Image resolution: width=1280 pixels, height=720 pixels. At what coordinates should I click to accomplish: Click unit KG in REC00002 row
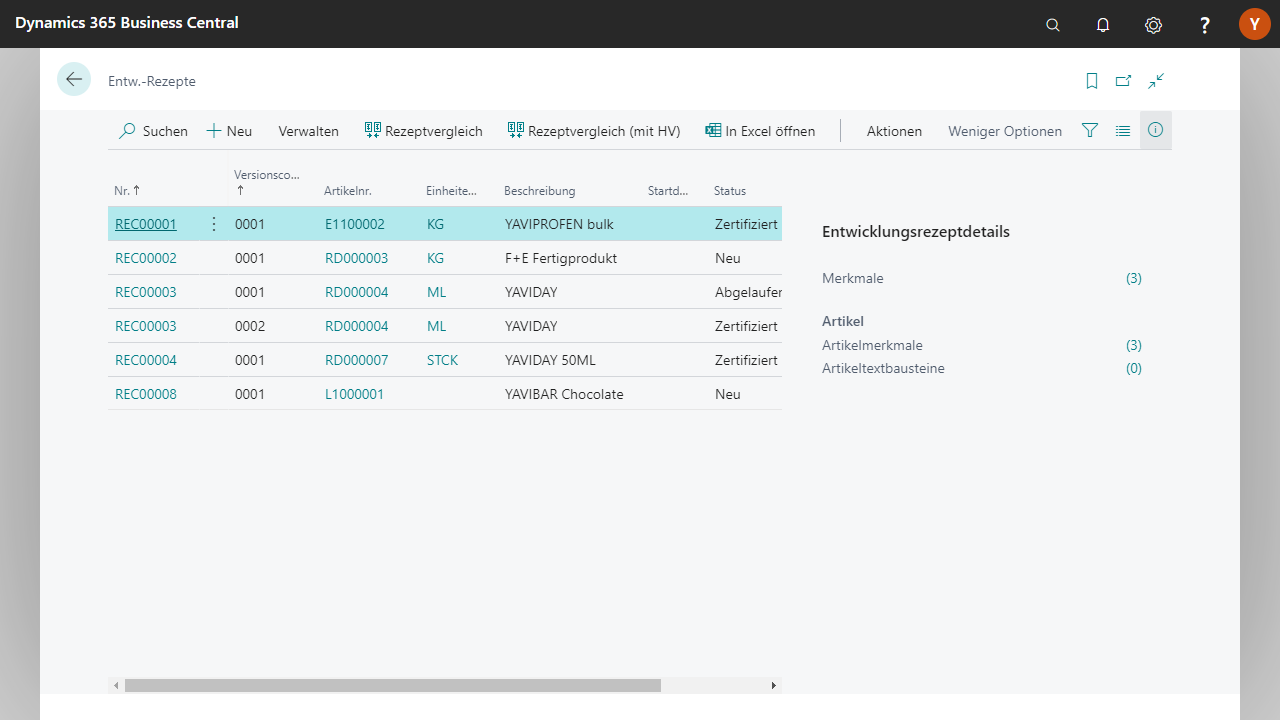[435, 258]
